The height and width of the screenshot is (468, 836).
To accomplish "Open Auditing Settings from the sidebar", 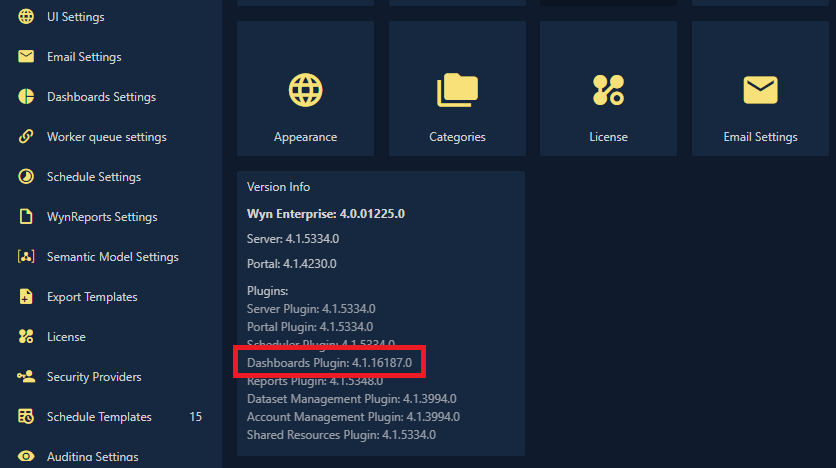I will (x=93, y=457).
